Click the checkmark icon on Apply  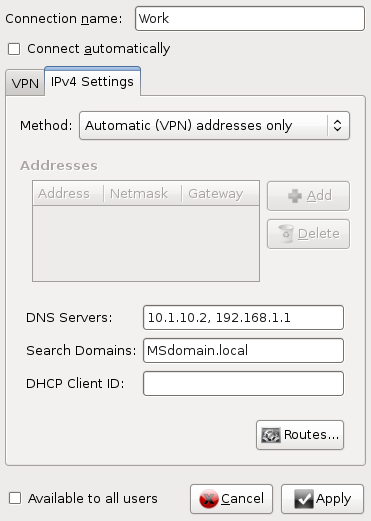[304, 499]
